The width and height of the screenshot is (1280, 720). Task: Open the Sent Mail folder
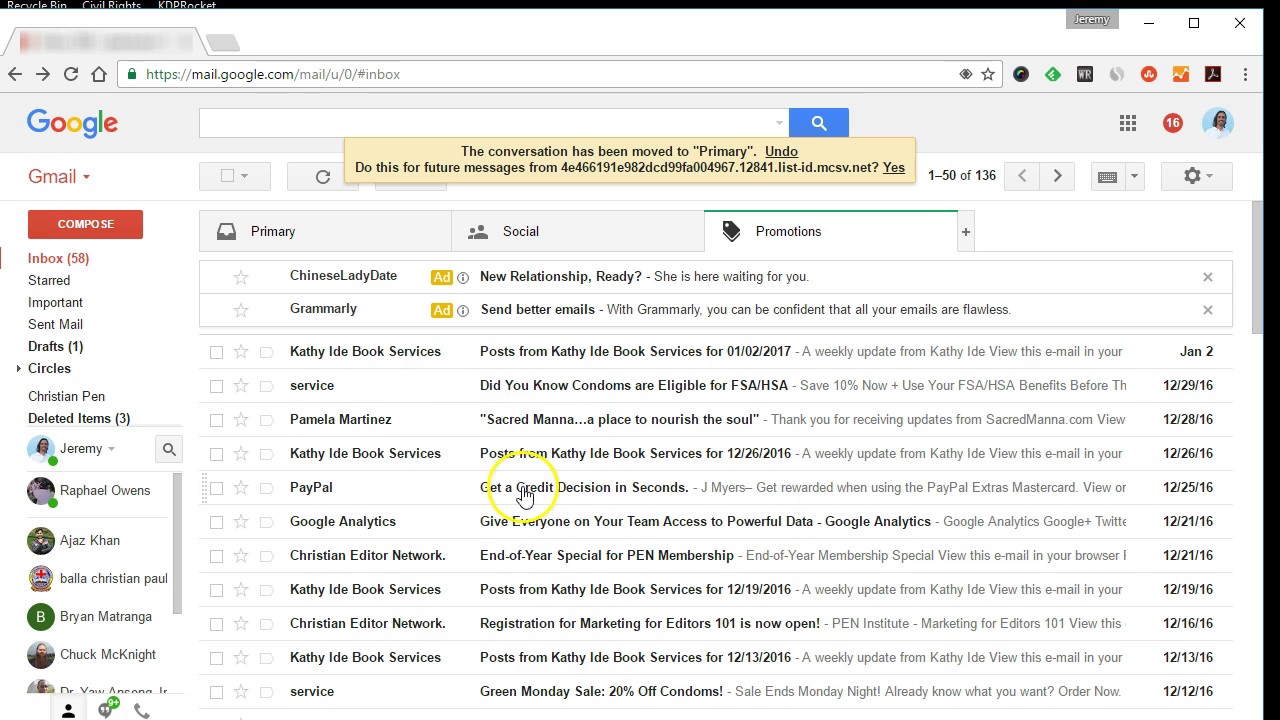pos(55,325)
